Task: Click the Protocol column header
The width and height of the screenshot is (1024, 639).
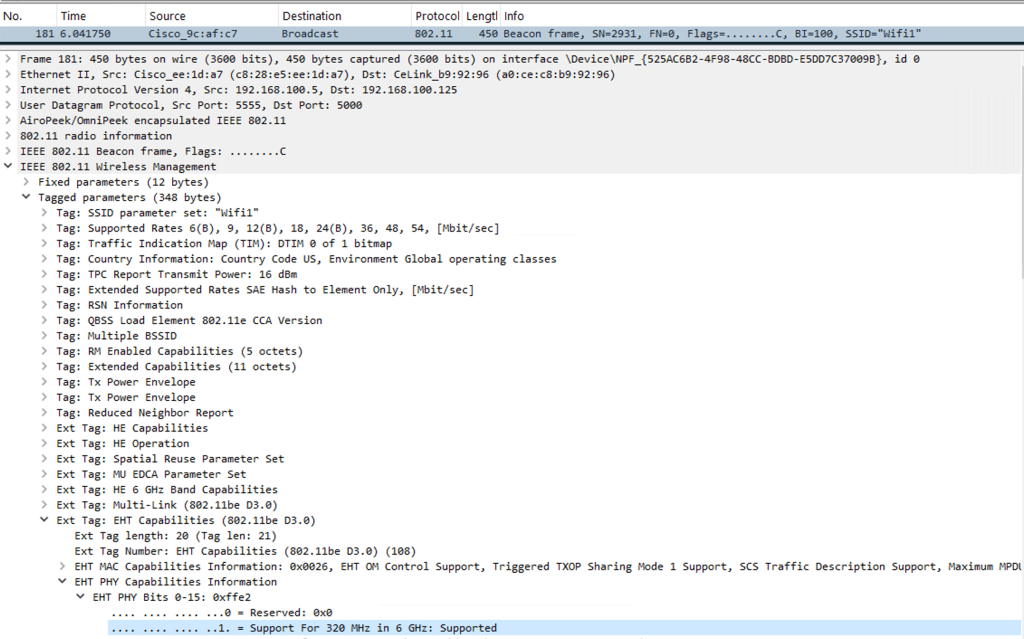Action: pyautogui.click(x=436, y=16)
